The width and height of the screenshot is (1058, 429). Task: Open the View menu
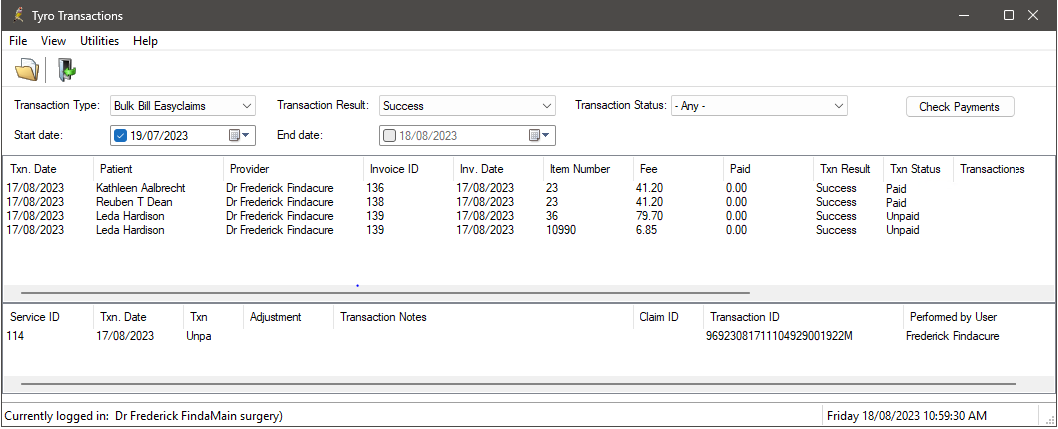(53, 40)
